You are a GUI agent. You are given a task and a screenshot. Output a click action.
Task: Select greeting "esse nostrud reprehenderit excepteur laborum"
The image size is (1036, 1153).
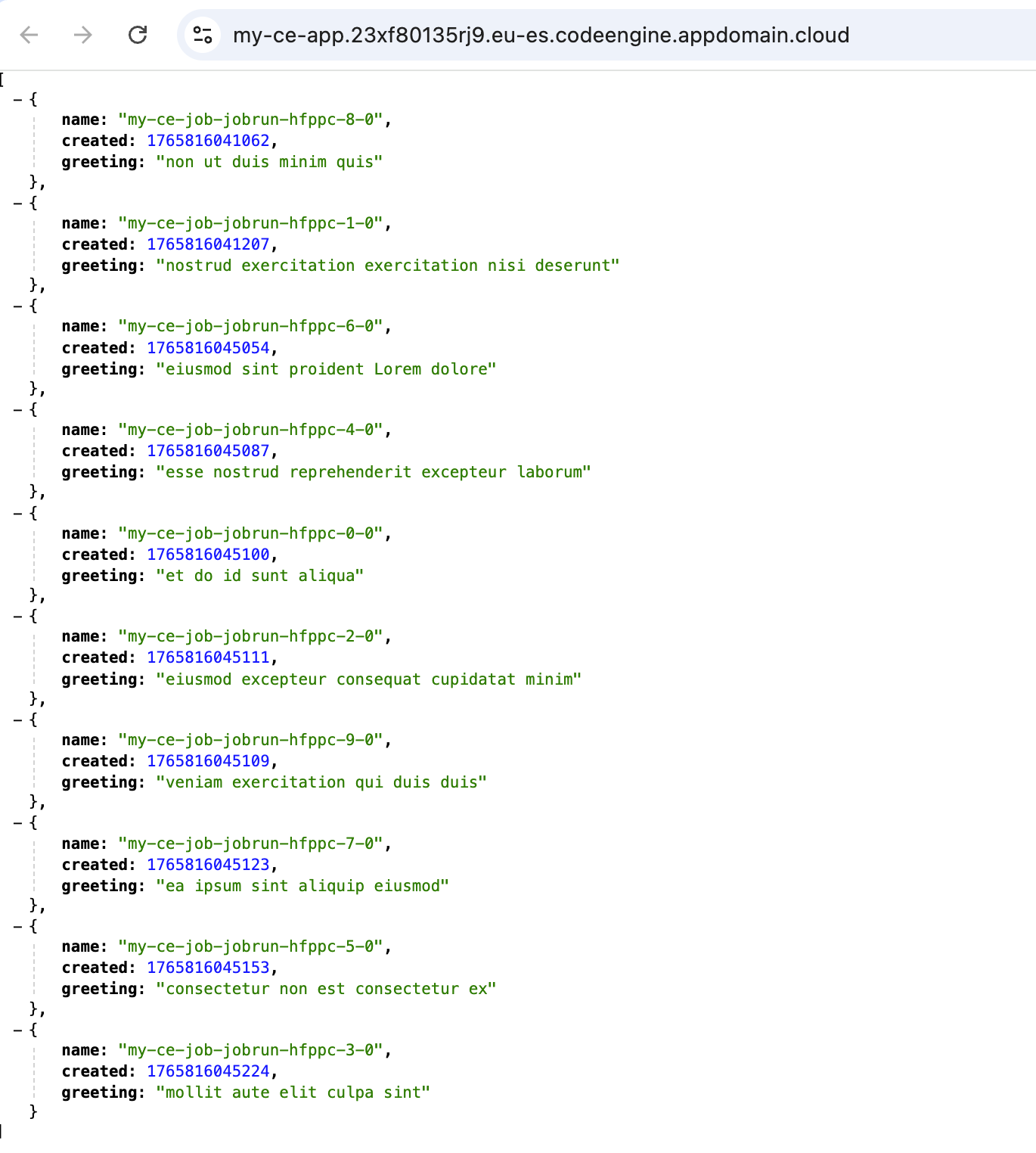coord(374,472)
